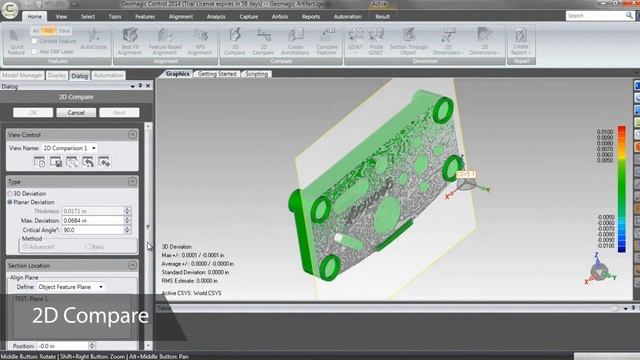640x360 pixels.
Task: Click the save view icon in View Control
Action: (x=56, y=162)
